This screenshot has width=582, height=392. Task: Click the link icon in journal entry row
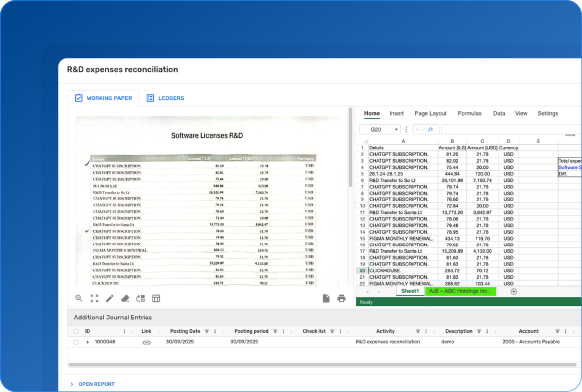click(147, 342)
